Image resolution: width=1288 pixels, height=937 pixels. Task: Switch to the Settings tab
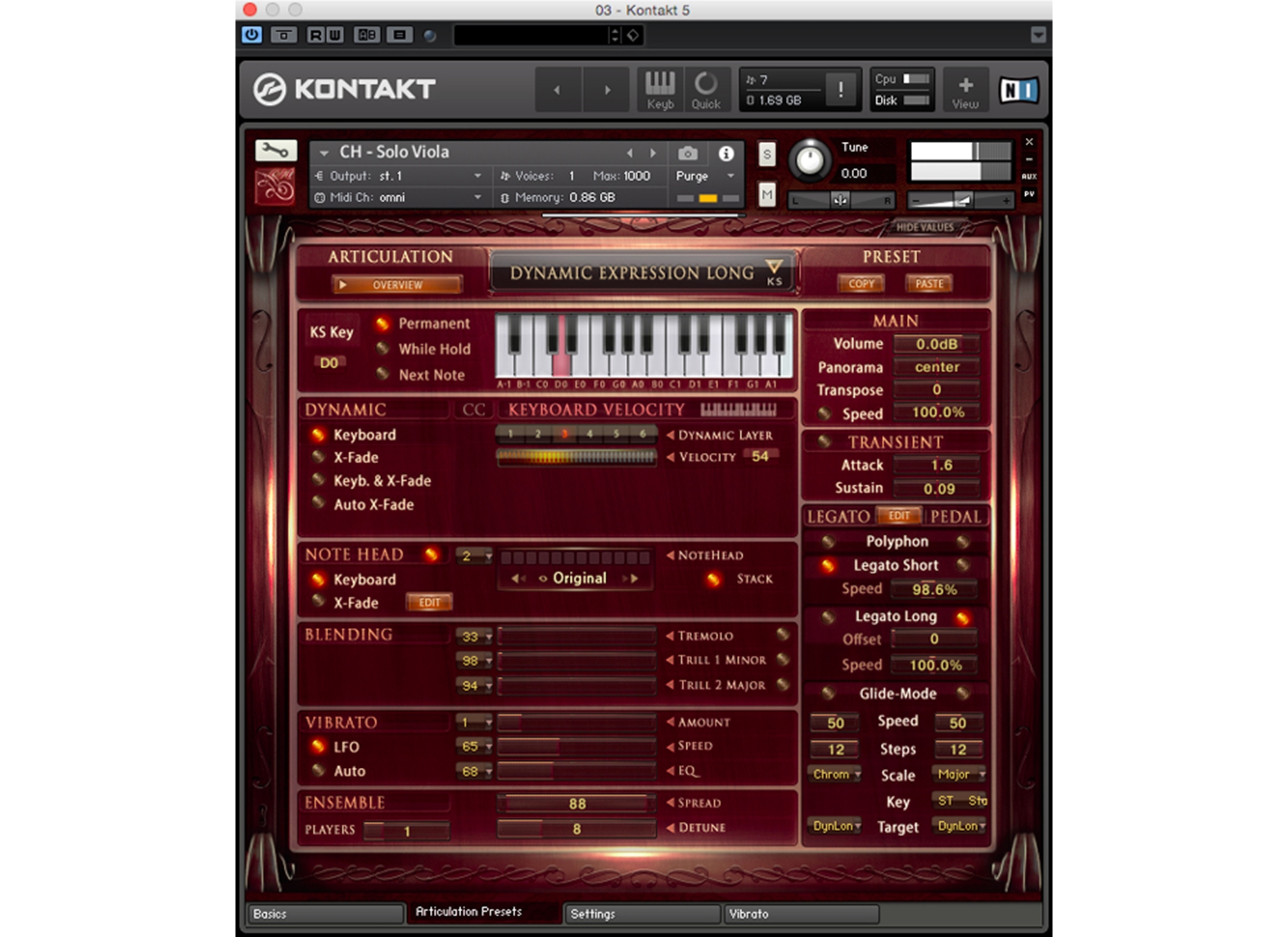coord(643,914)
